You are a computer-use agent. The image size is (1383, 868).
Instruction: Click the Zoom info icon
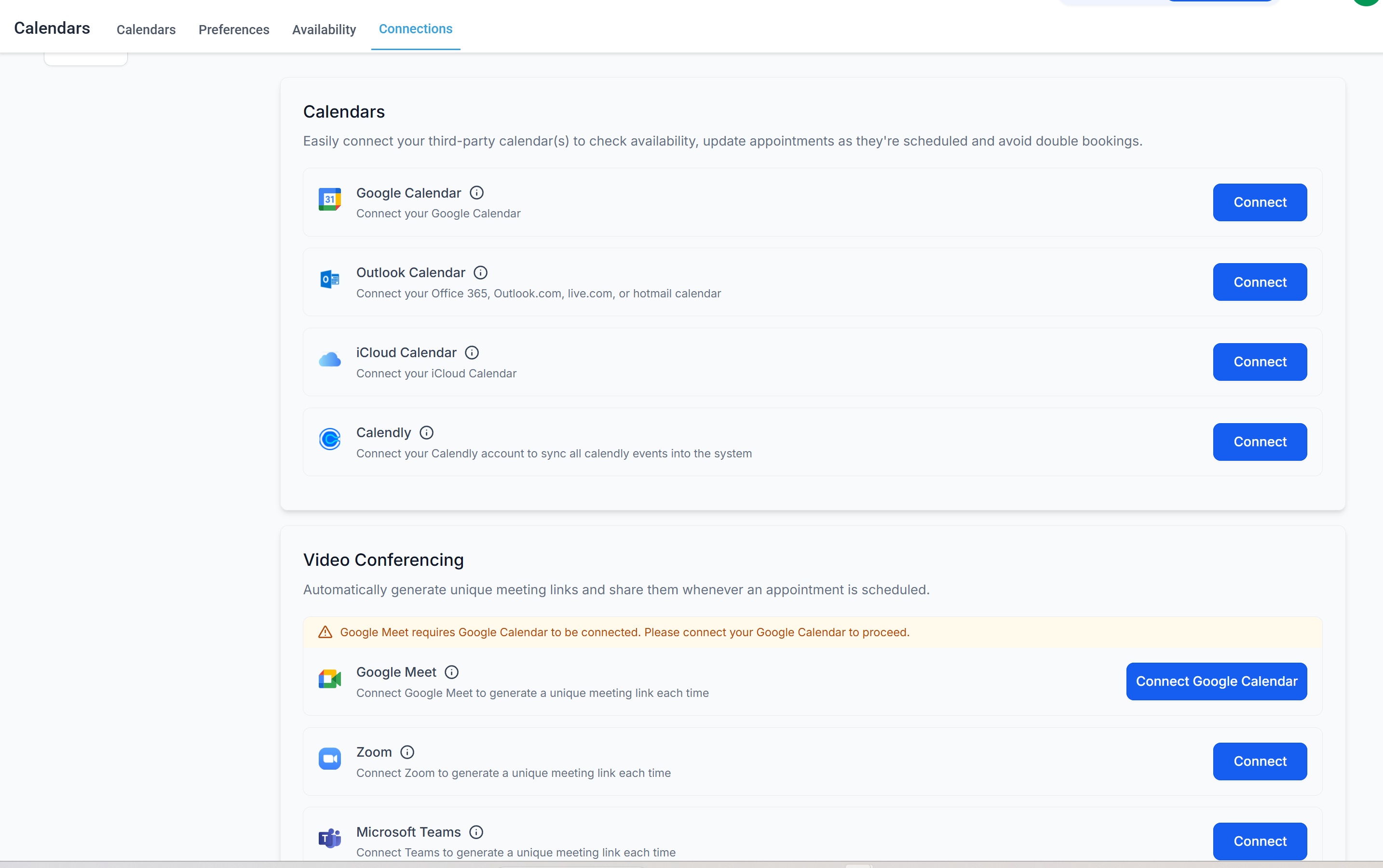click(x=407, y=752)
